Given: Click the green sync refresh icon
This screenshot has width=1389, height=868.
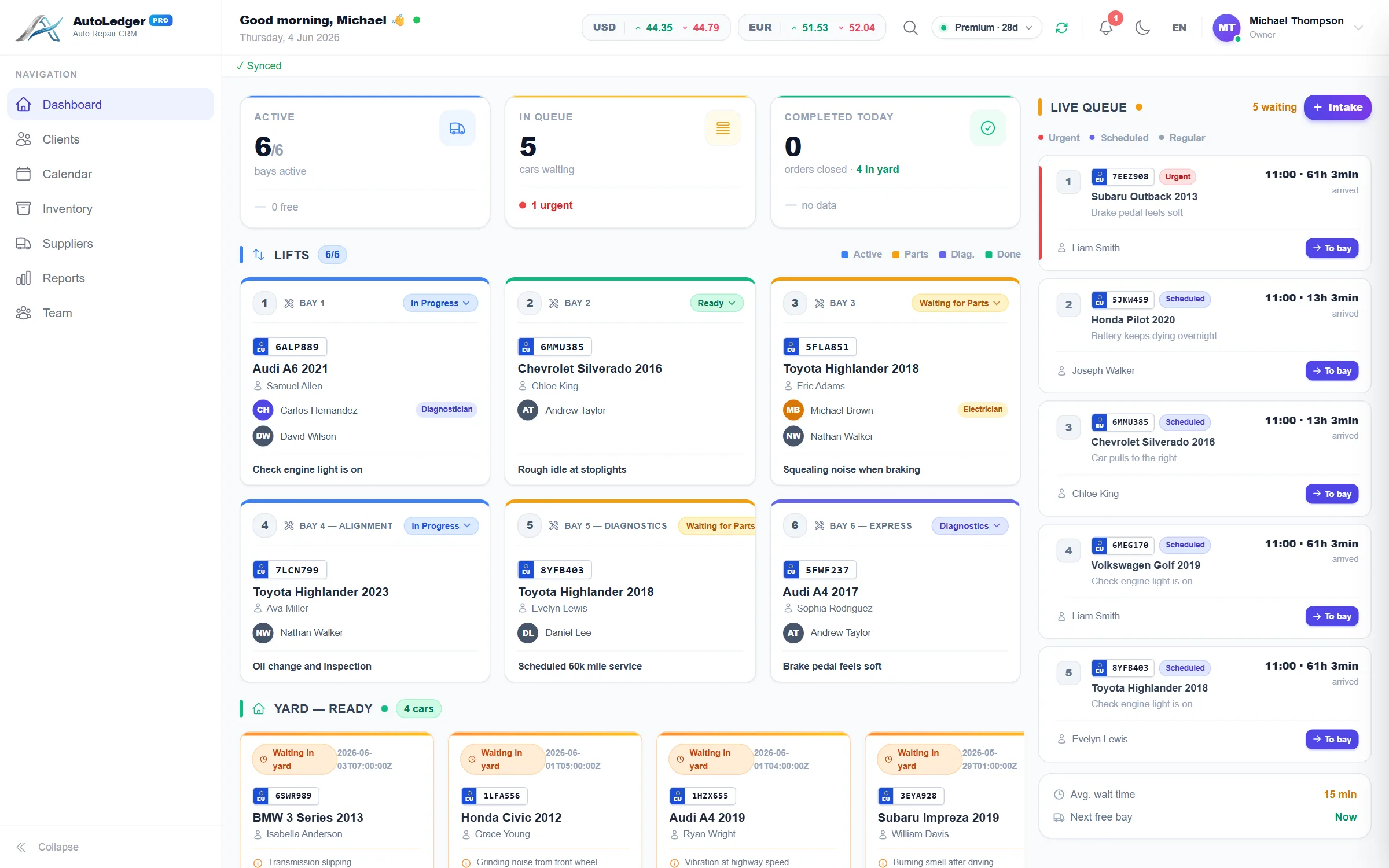Looking at the screenshot, I should point(1061,28).
